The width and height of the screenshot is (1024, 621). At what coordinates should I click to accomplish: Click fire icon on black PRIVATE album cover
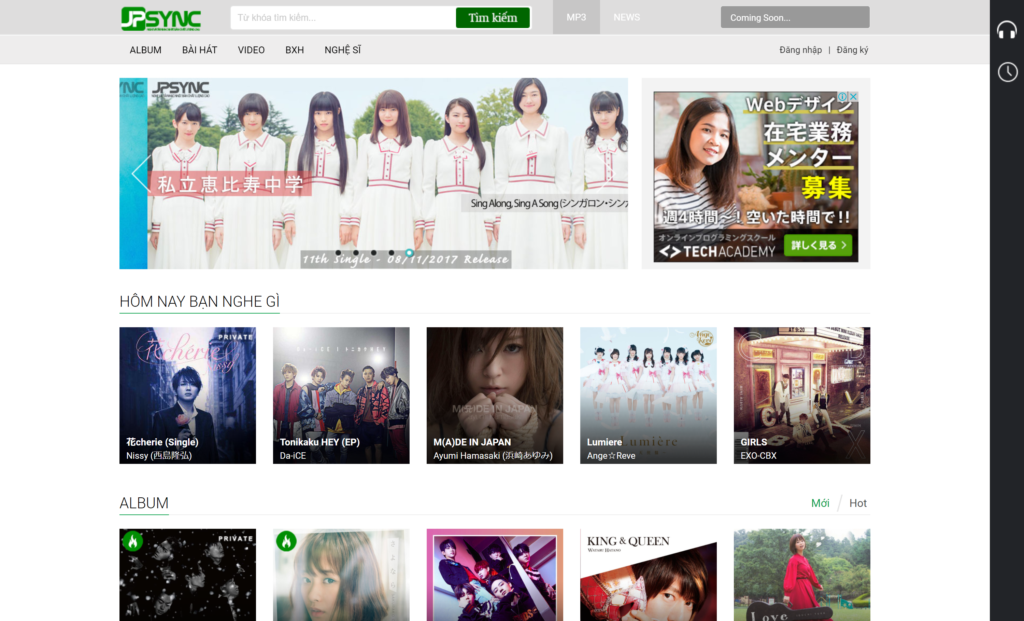pyautogui.click(x=133, y=541)
